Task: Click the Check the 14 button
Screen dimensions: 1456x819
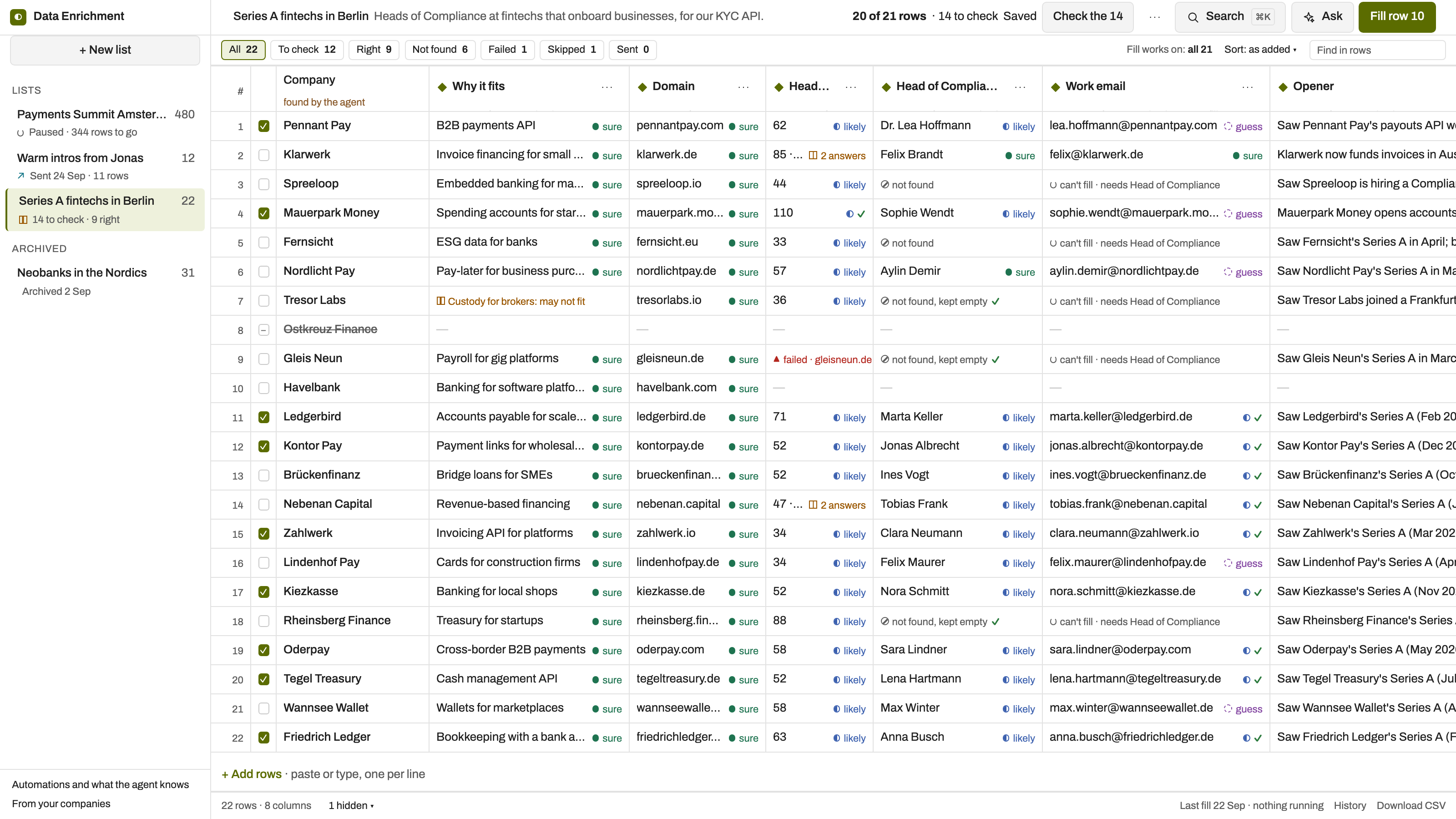Action: point(1087,17)
